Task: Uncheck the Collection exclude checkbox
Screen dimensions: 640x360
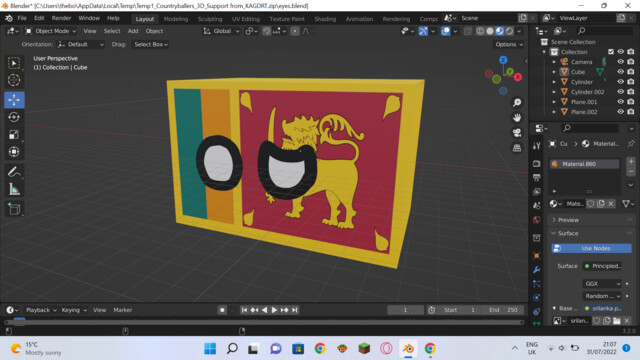Action: pyautogui.click(x=611, y=52)
